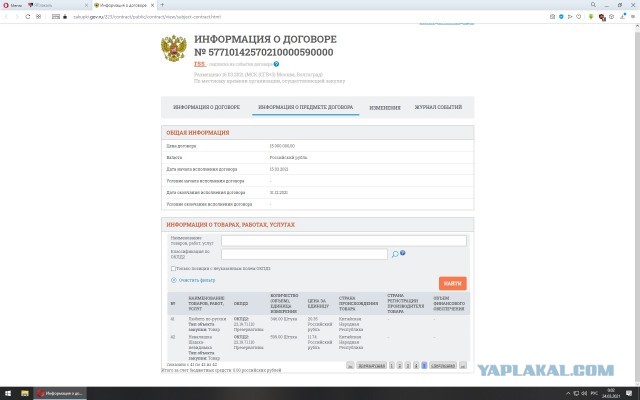Screen dimensions: 640x400
Task: Close the Информация о договоре browser tab
Action: 152,5
